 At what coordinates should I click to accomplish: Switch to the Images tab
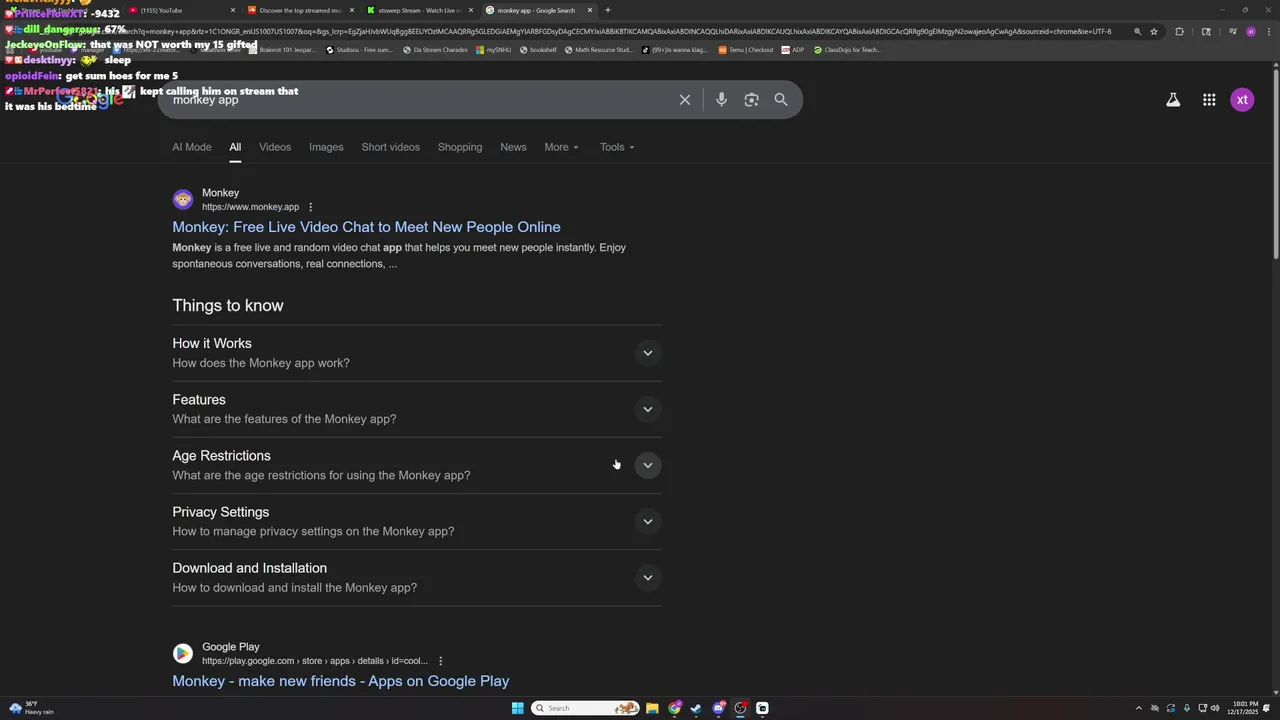coord(326,147)
